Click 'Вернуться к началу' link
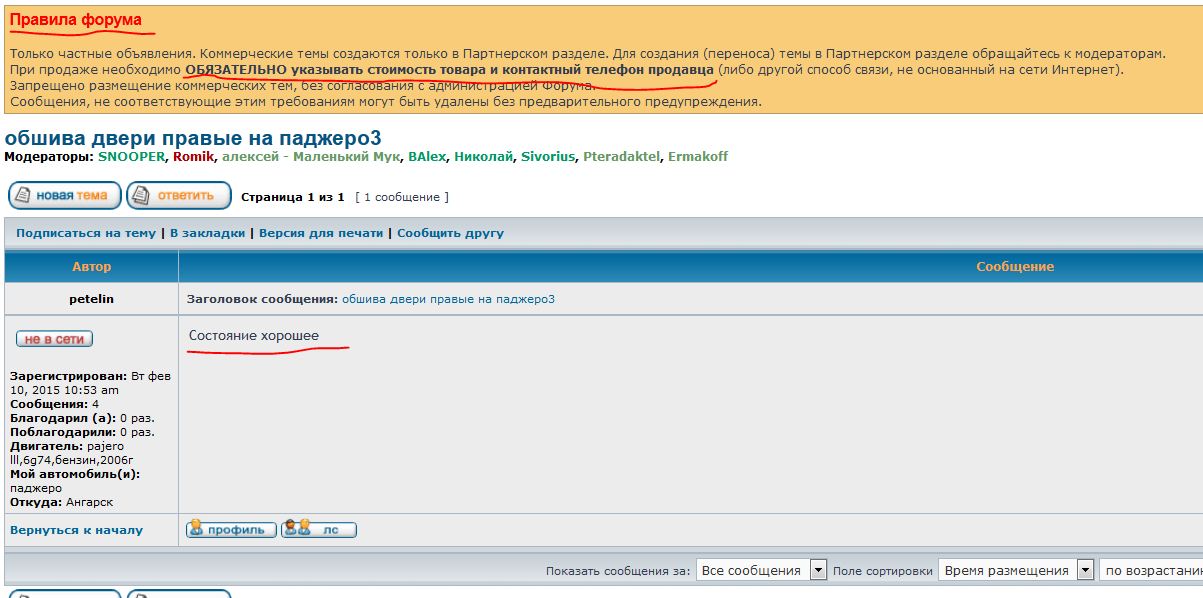1203x598 pixels. [76, 530]
